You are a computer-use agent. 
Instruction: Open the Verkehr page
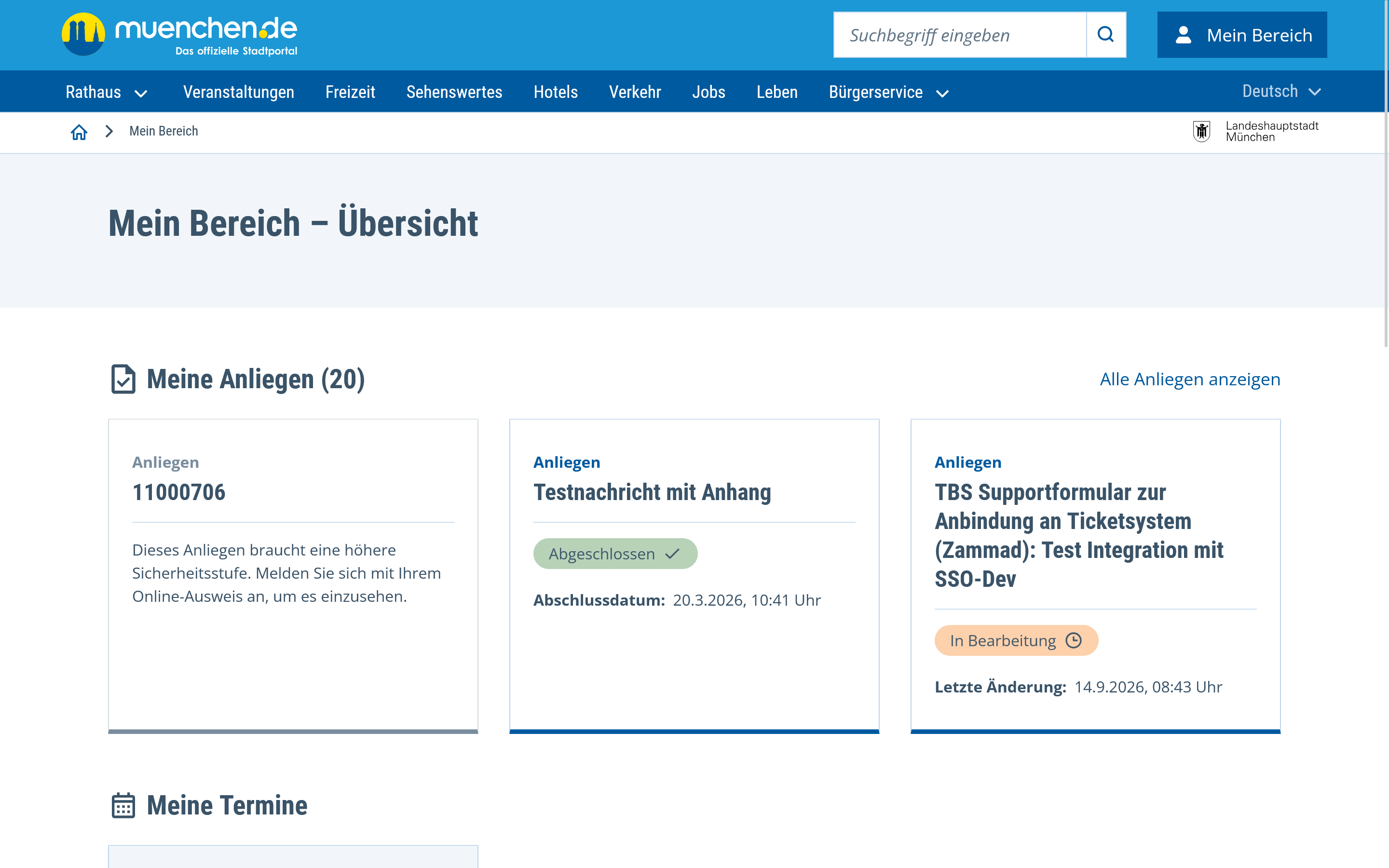tap(635, 92)
